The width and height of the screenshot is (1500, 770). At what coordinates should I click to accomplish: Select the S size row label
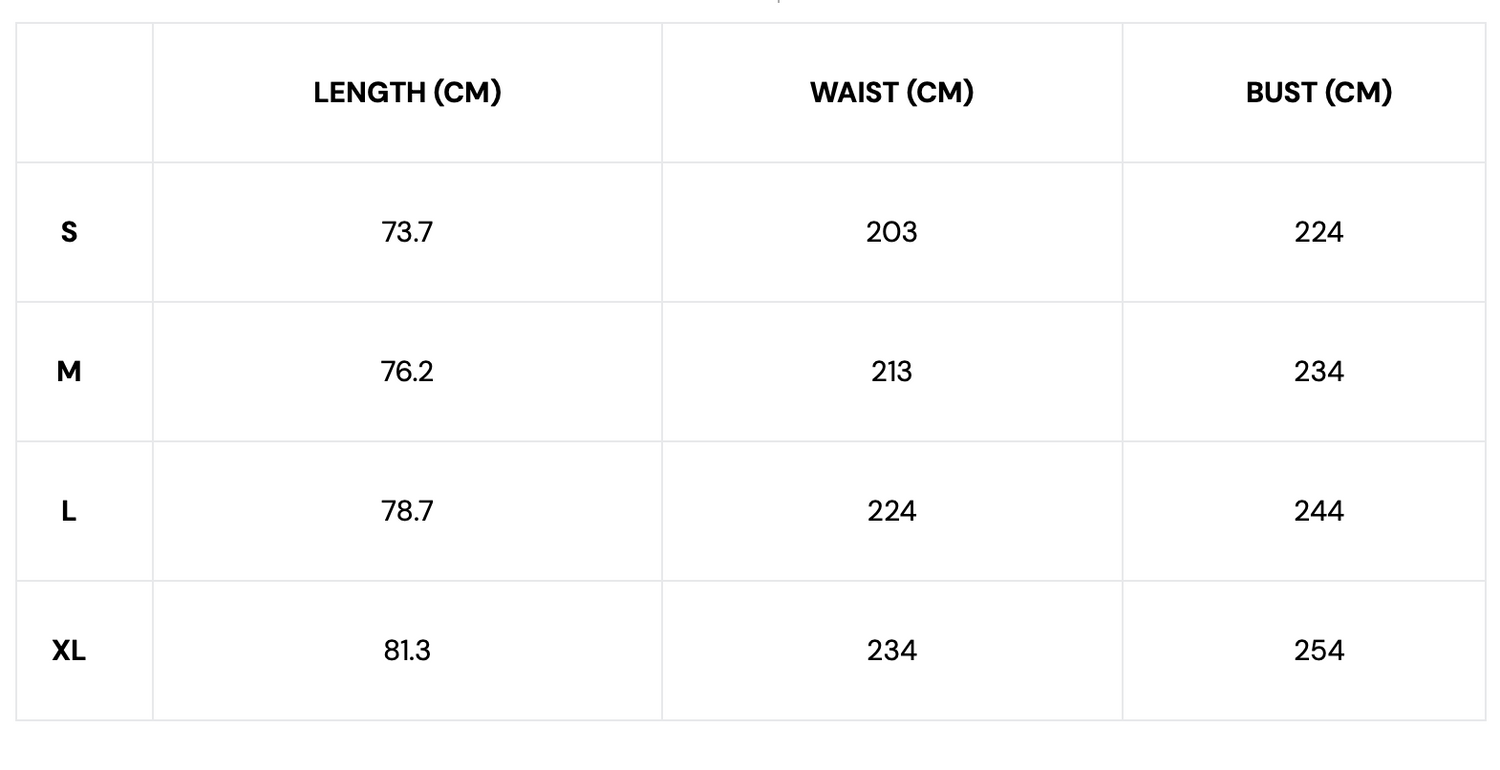pos(69,232)
